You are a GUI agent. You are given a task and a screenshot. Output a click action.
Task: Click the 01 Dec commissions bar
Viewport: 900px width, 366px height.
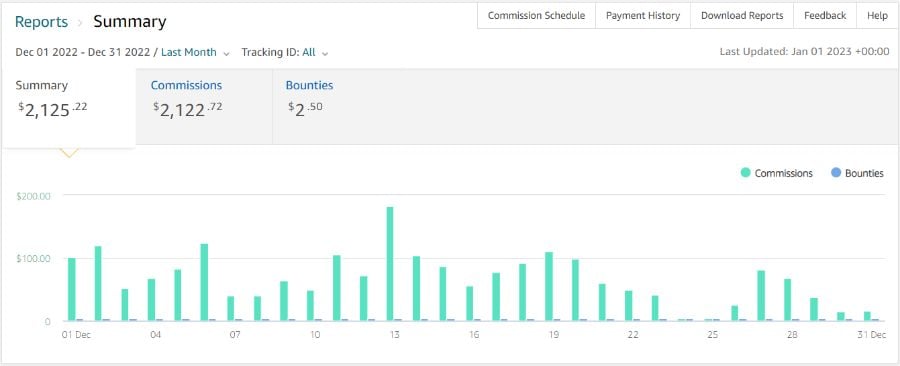pyautogui.click(x=72, y=289)
